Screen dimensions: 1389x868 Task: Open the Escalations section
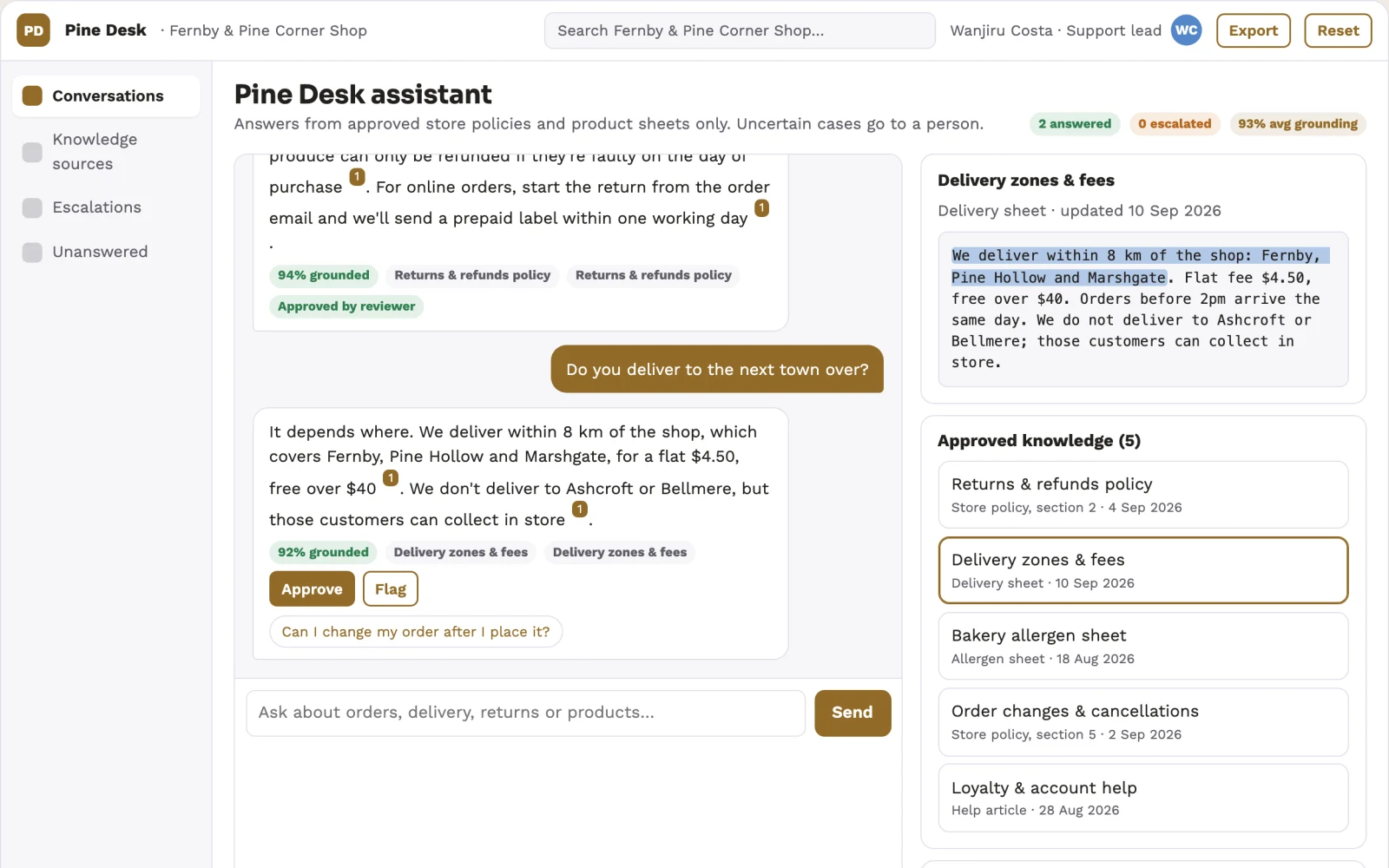(x=106, y=207)
